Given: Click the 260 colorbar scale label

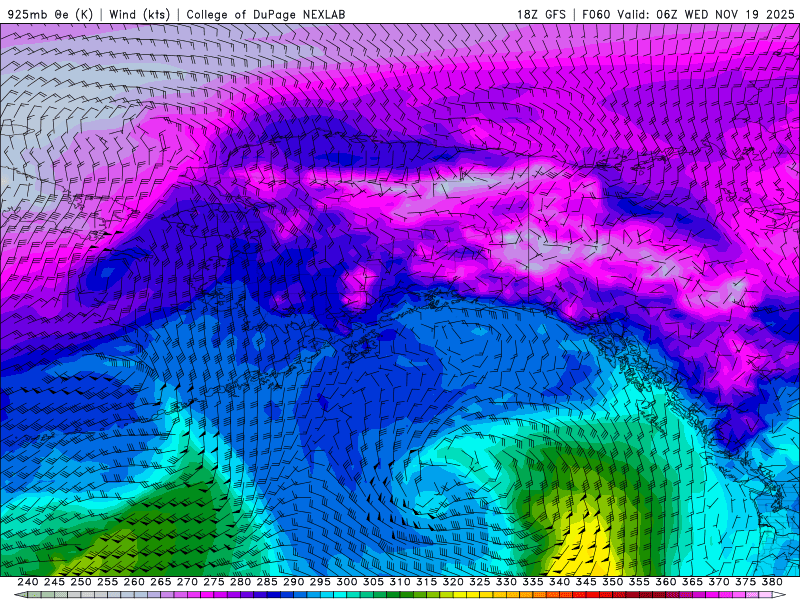Looking at the screenshot, I should pos(134,582).
